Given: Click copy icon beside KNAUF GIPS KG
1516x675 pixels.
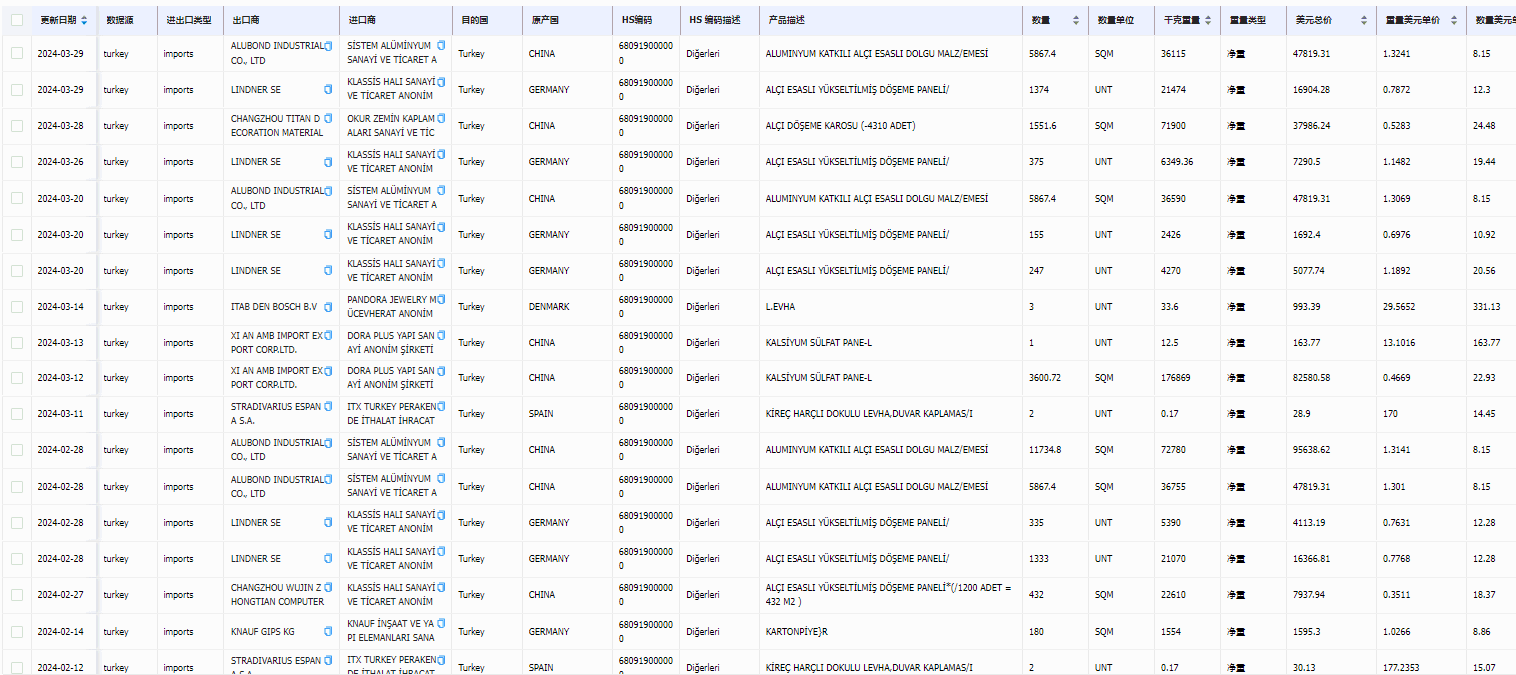Looking at the screenshot, I should tap(328, 631).
